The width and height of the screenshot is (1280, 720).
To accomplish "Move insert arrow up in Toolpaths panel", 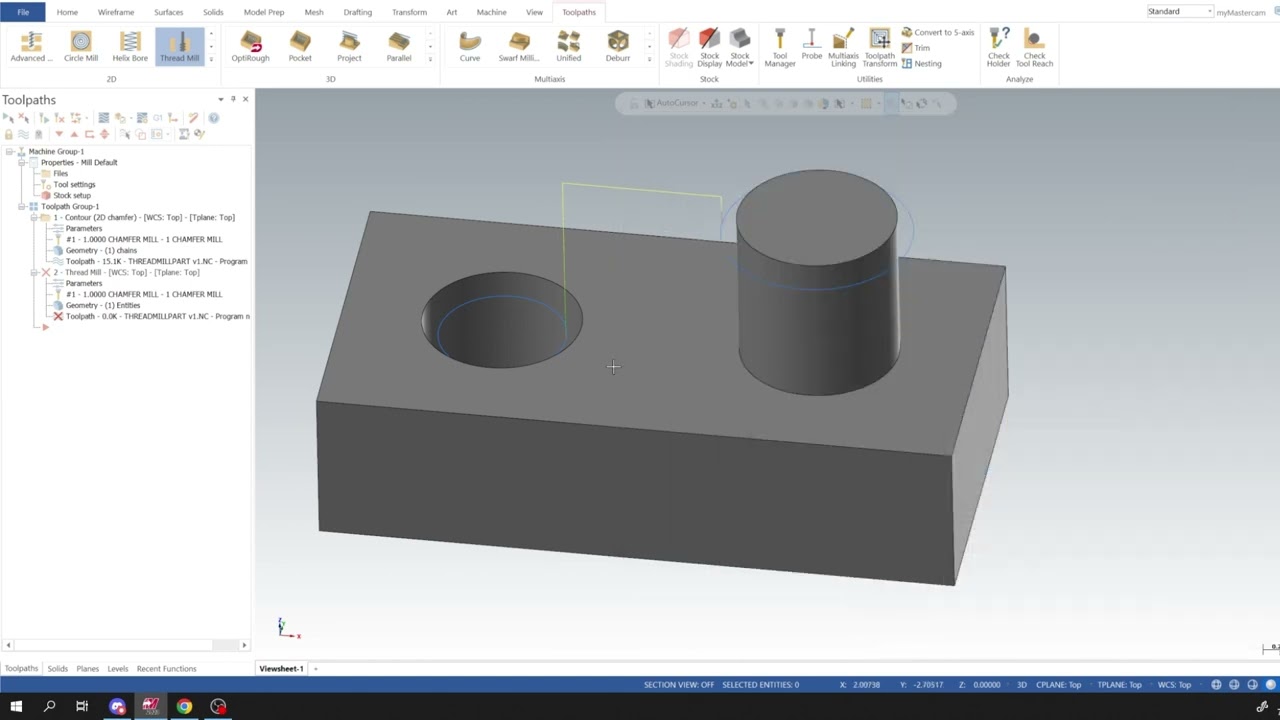I will [74, 134].
